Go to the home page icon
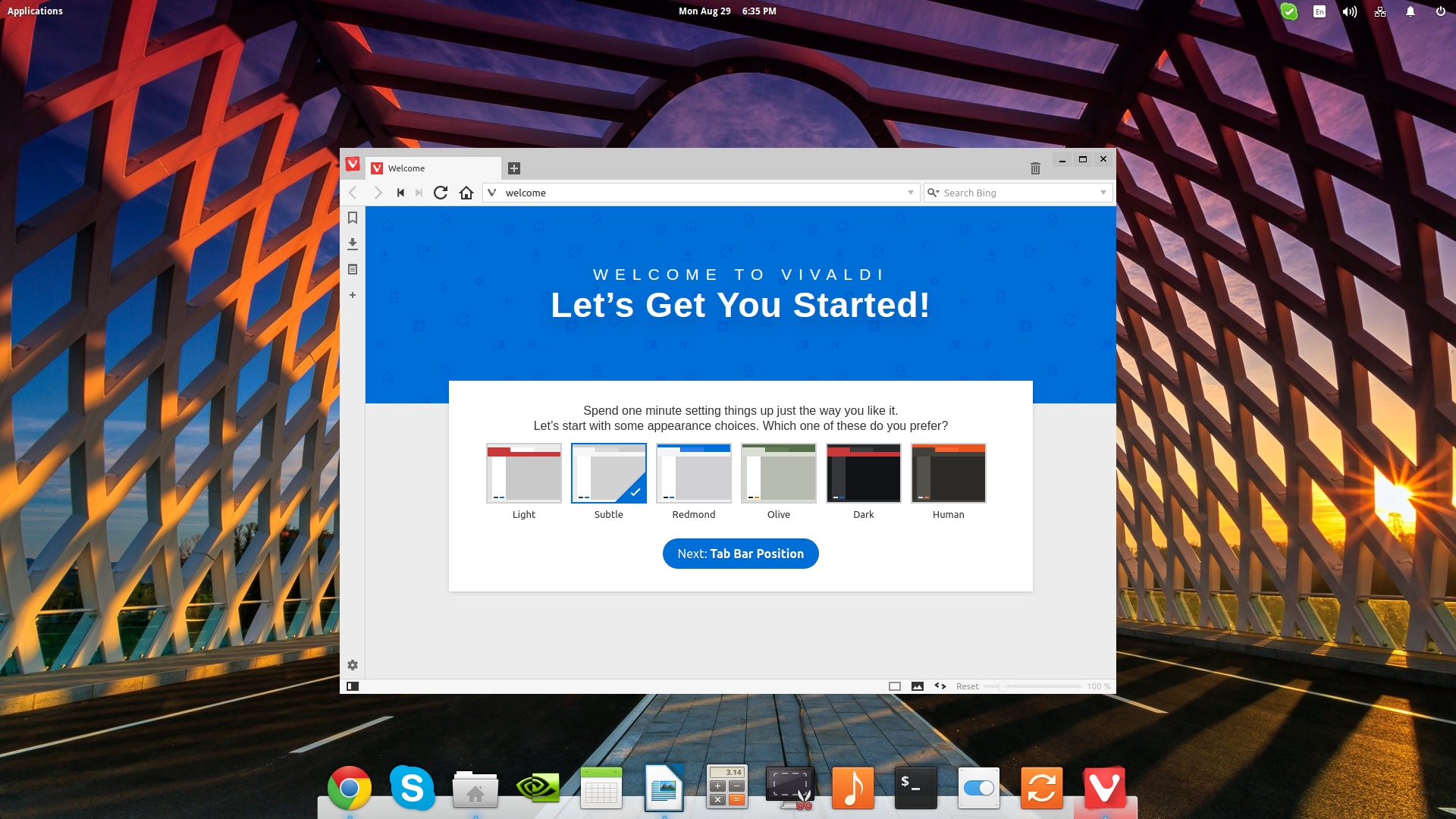 466,193
